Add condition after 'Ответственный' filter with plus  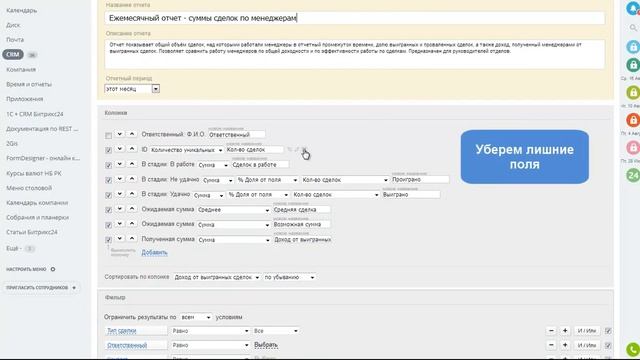565,345
